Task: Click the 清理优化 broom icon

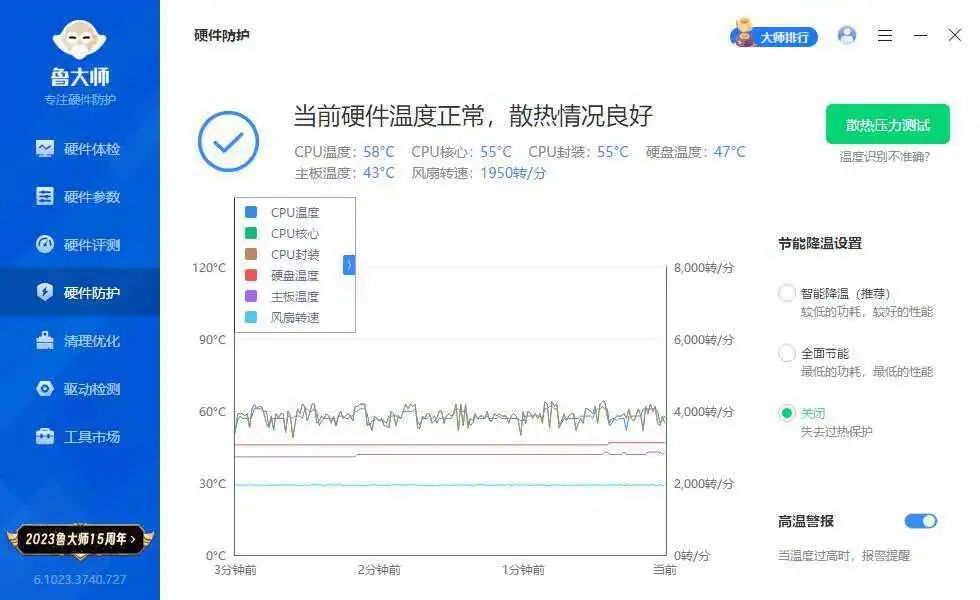Action: [x=45, y=340]
